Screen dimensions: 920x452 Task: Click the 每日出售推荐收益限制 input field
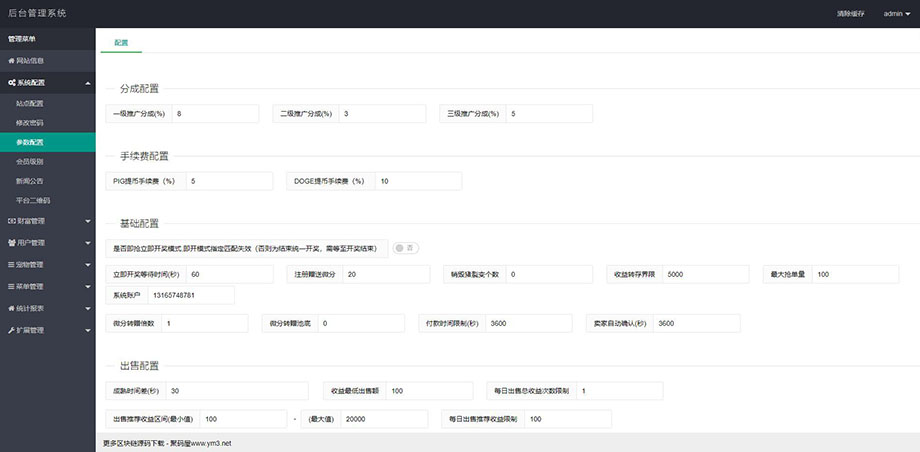pos(568,419)
